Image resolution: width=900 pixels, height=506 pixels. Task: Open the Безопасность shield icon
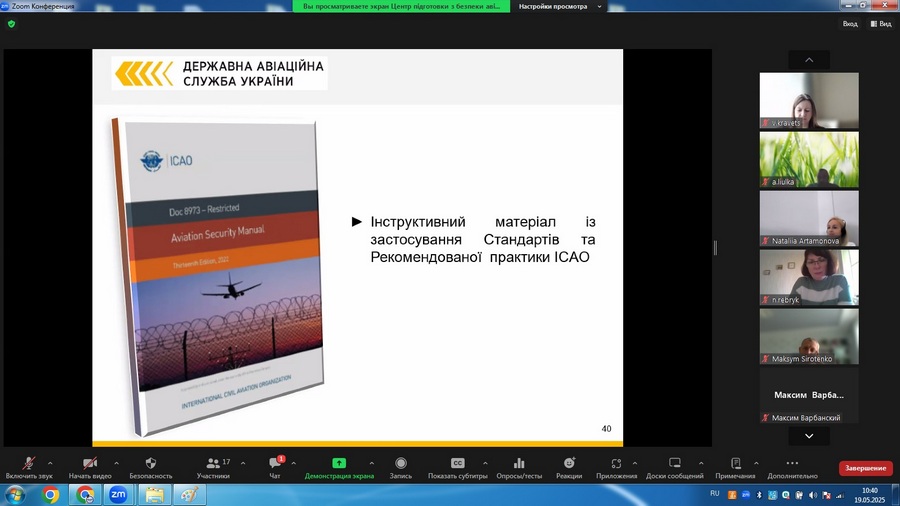(x=151, y=465)
